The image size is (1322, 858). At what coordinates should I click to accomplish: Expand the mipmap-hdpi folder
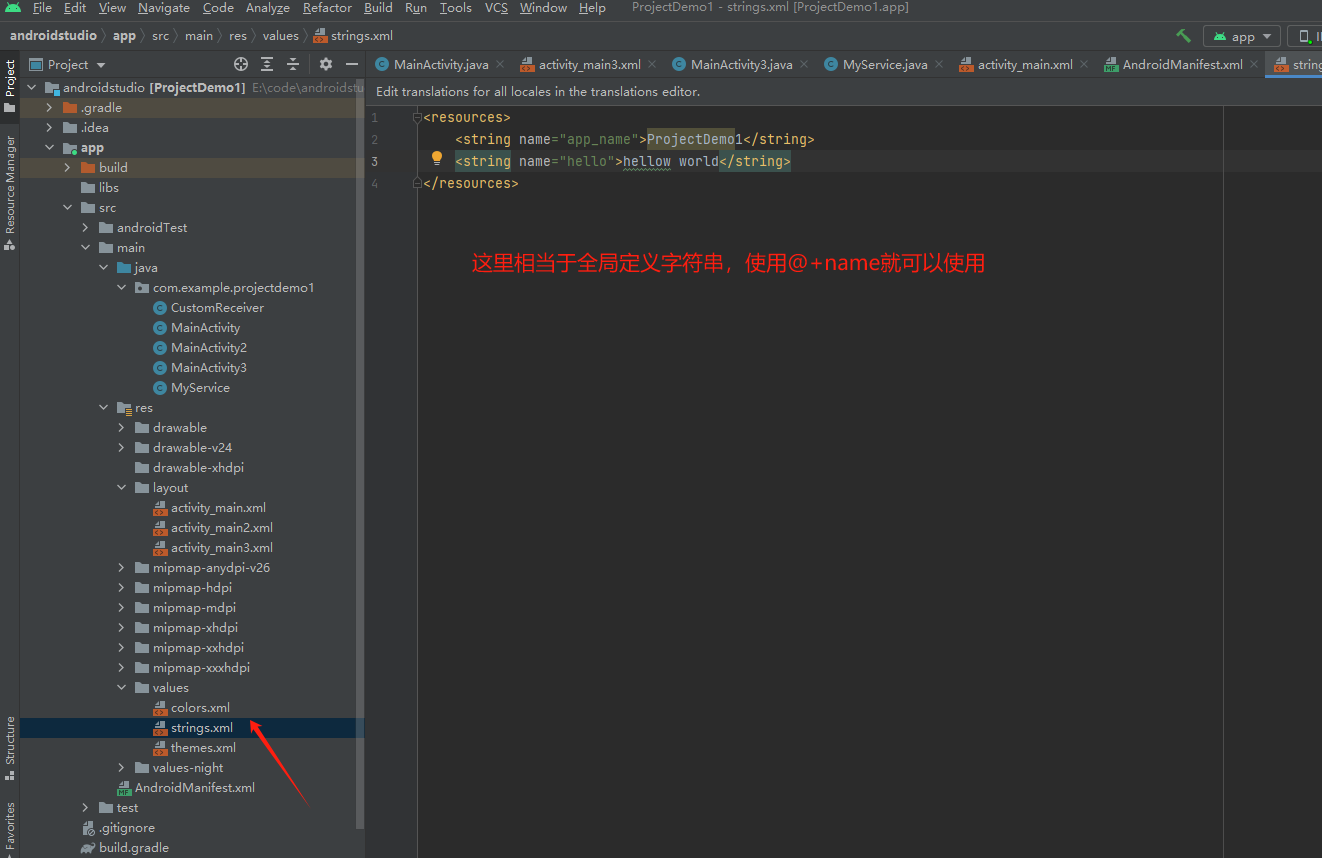[x=121, y=587]
